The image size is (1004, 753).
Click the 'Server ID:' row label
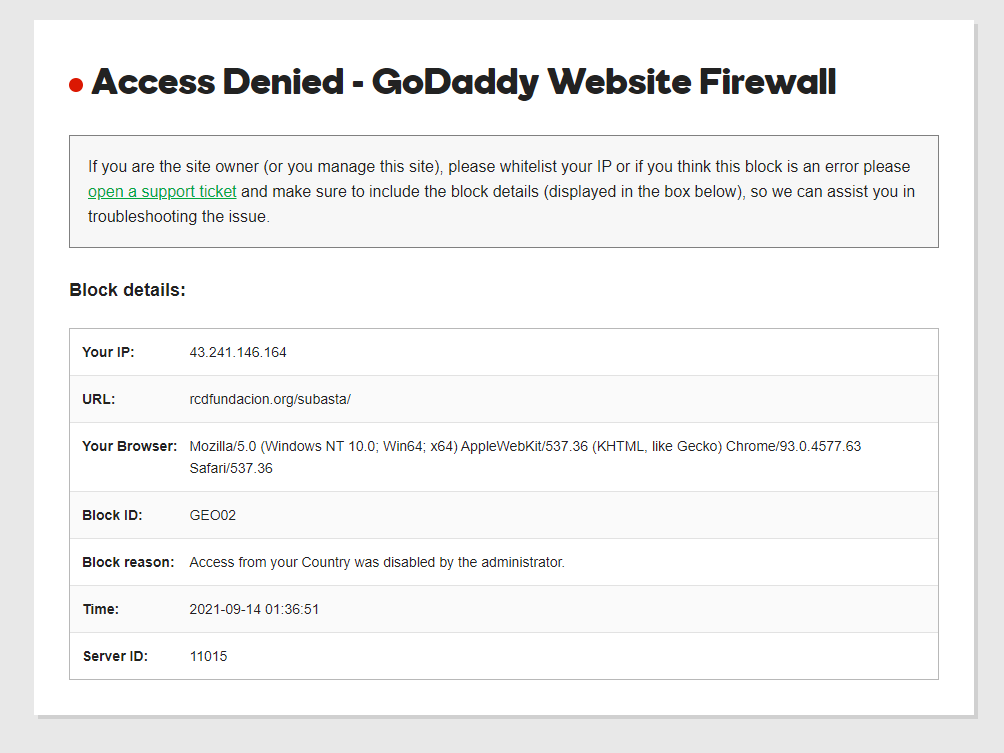115,656
